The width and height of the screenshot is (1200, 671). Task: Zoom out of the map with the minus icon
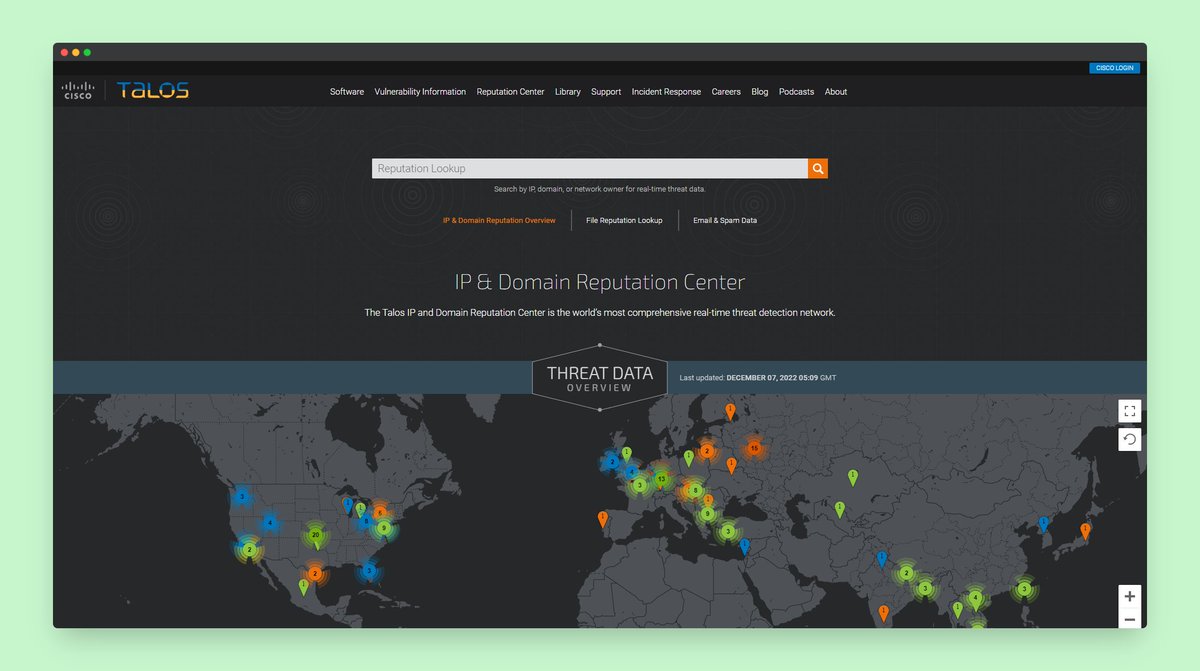(x=1129, y=617)
